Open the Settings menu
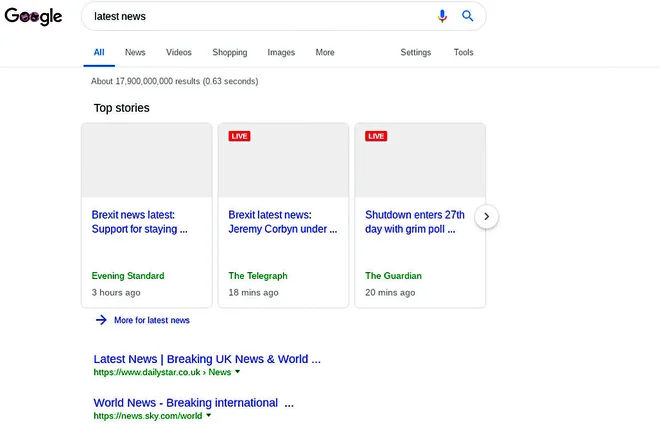 [415, 52]
